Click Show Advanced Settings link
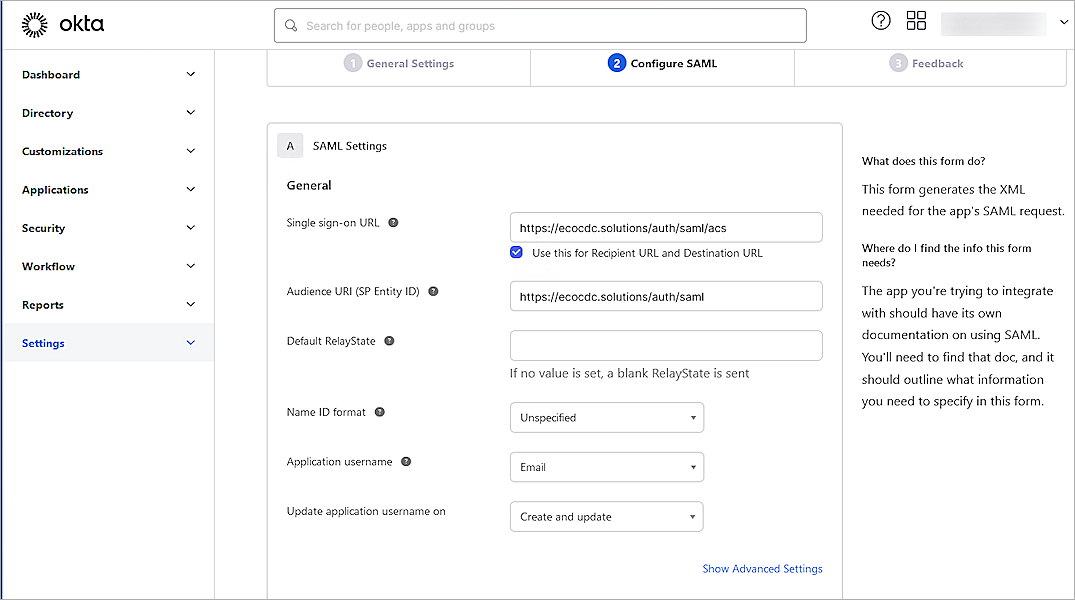The height and width of the screenshot is (600, 1075). [x=762, y=568]
